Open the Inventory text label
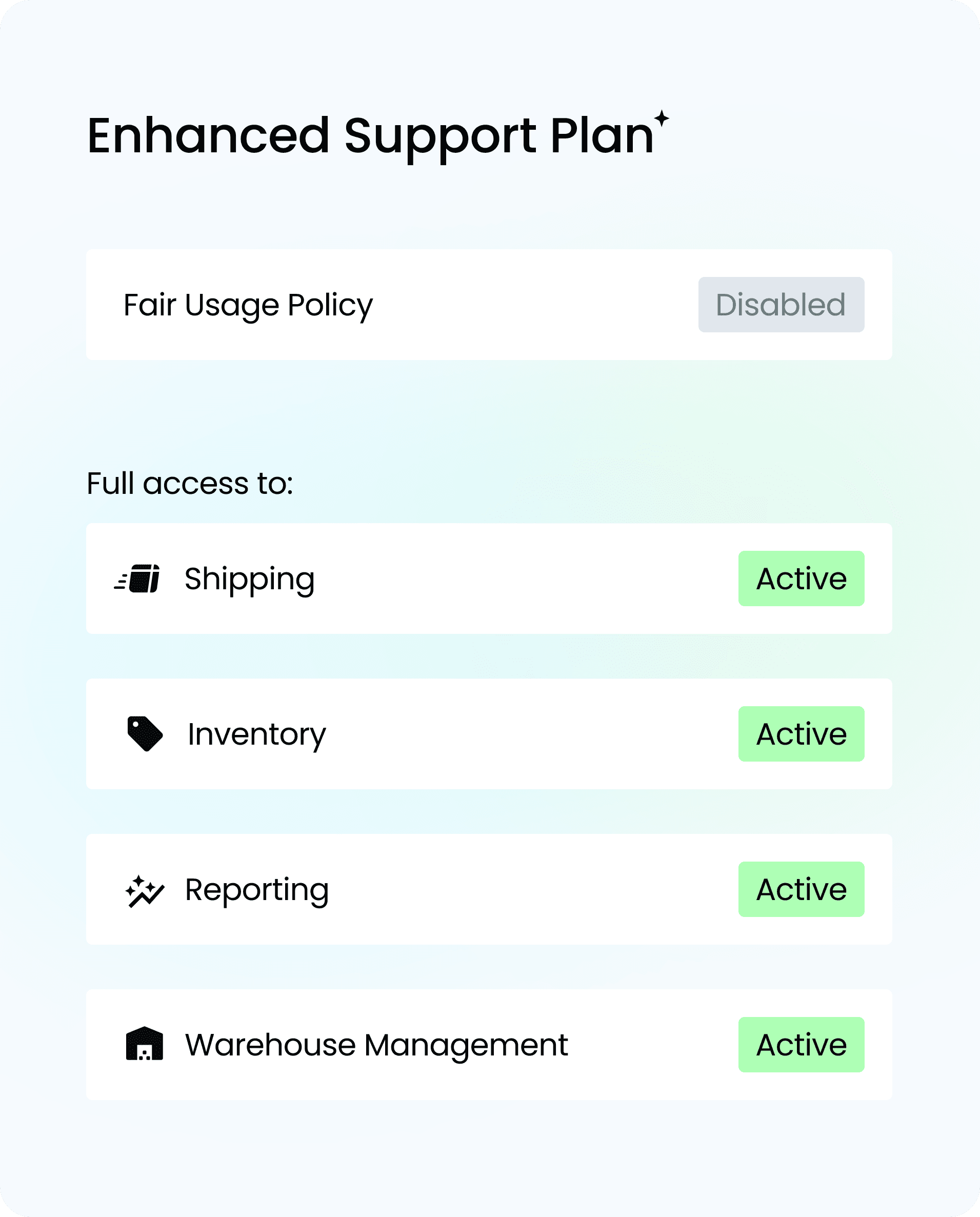980x1217 pixels. click(256, 734)
